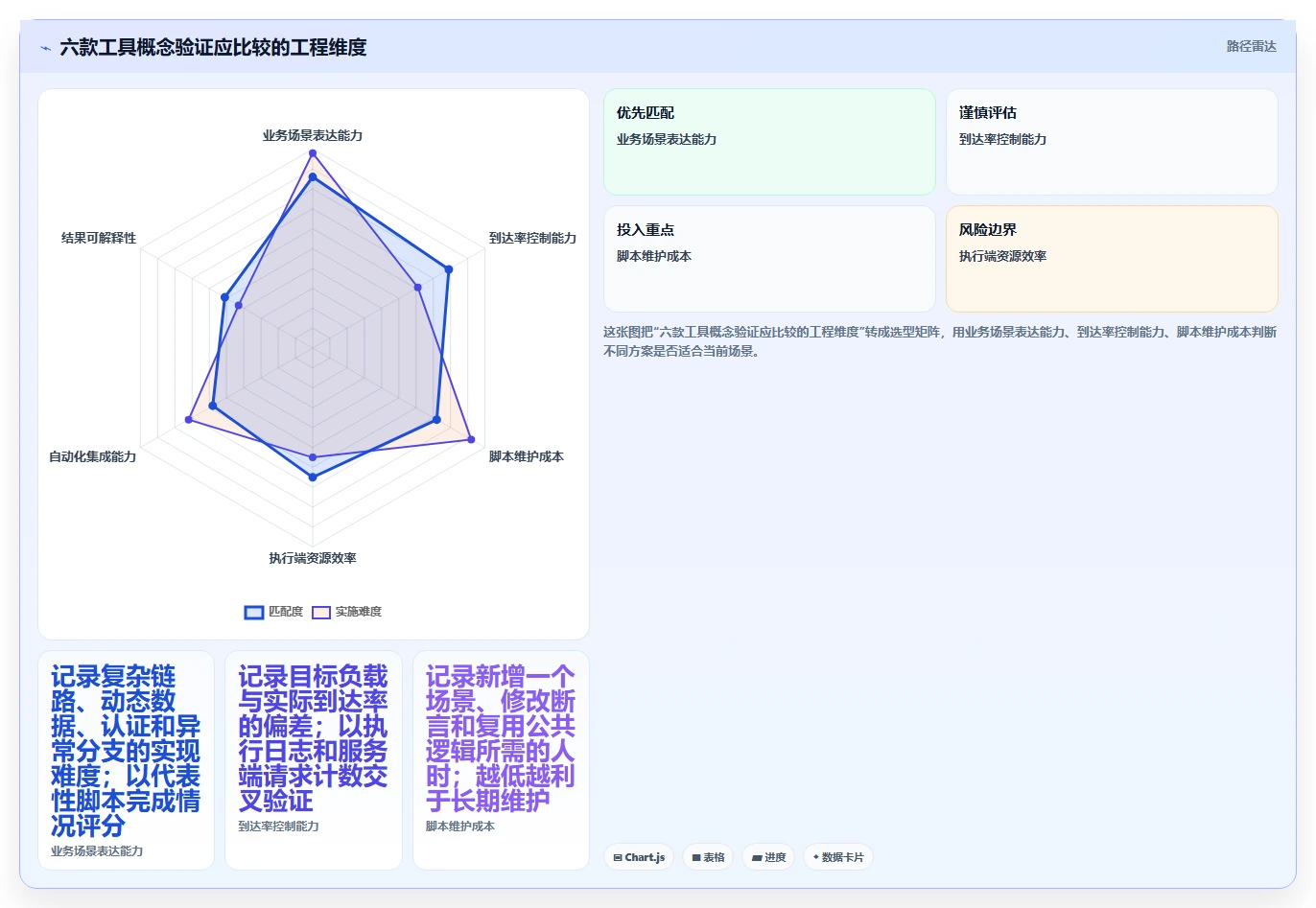The height and width of the screenshot is (908, 1316).
Task: Click the 匹配度 blue legend color box
Action: click(x=254, y=612)
